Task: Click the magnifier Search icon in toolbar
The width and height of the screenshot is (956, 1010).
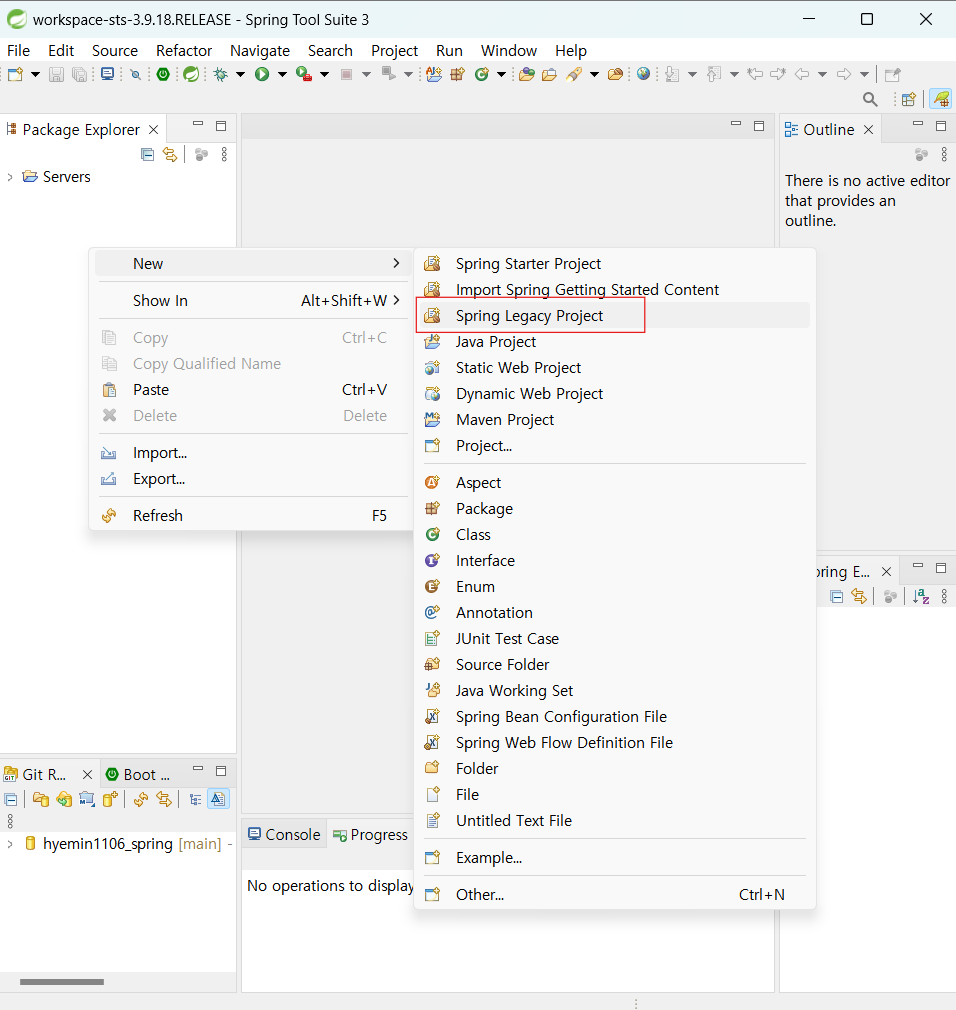Action: [x=870, y=99]
